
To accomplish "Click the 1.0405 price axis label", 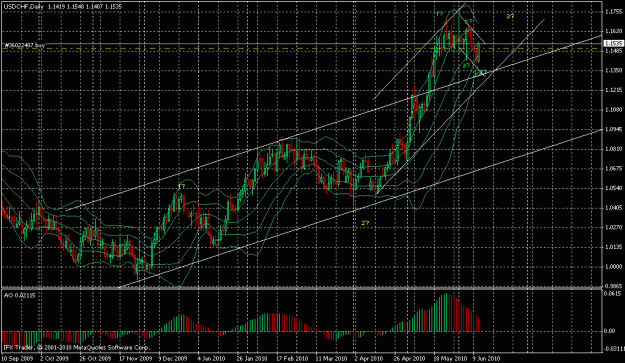I will (x=613, y=208).
